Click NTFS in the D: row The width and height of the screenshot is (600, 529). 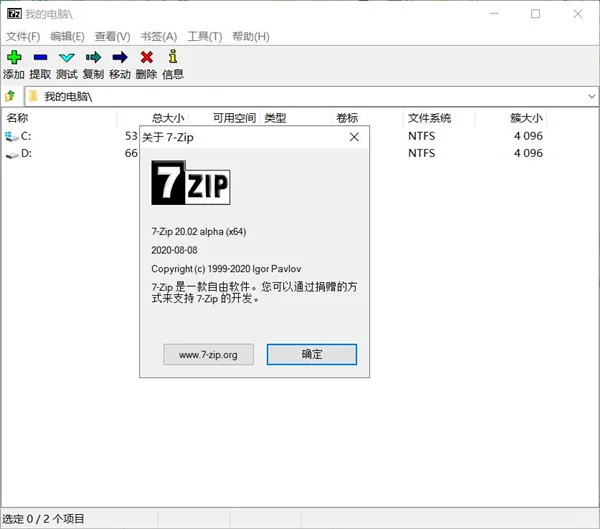pos(422,153)
